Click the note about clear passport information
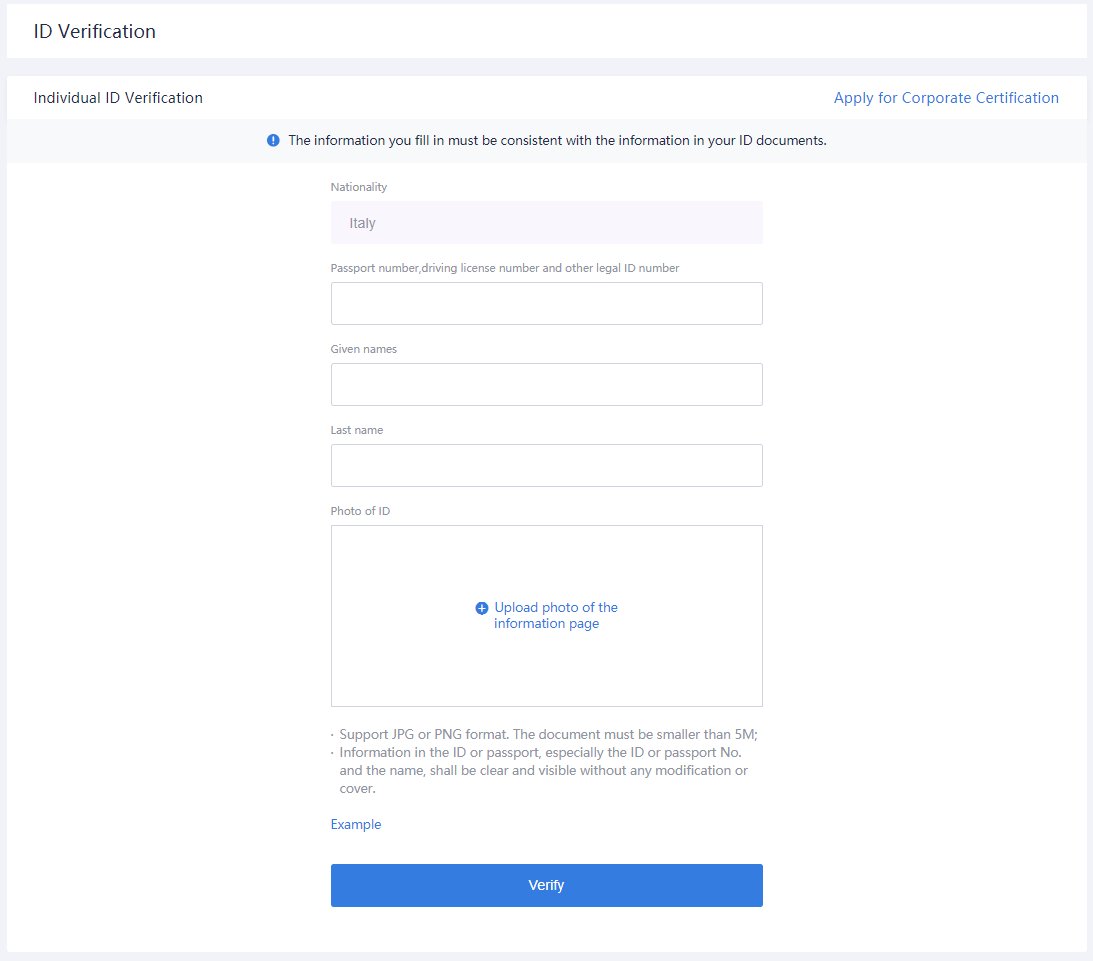Screen dimensions: 1093x961 [543, 770]
